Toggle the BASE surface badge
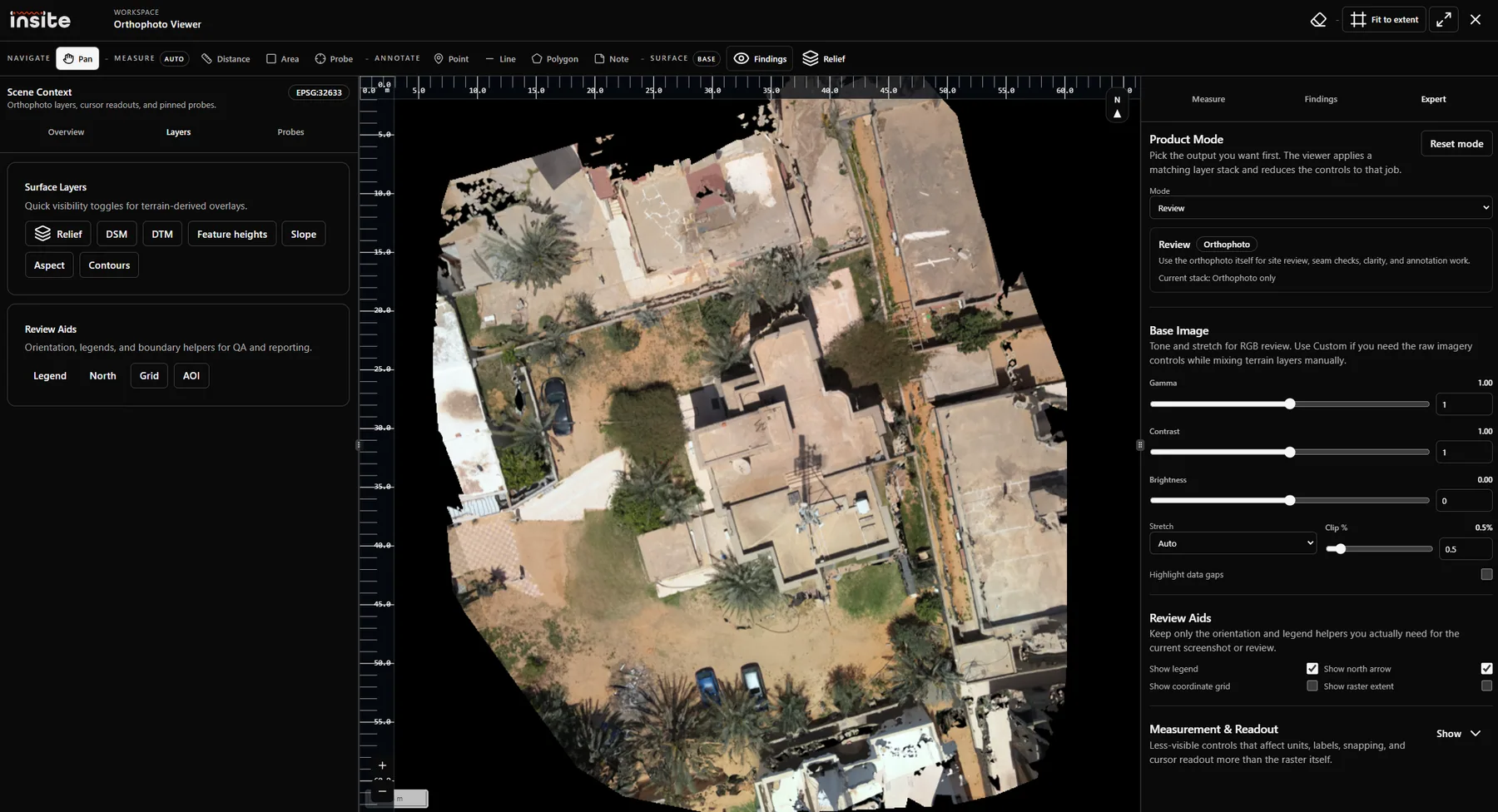 pos(707,59)
